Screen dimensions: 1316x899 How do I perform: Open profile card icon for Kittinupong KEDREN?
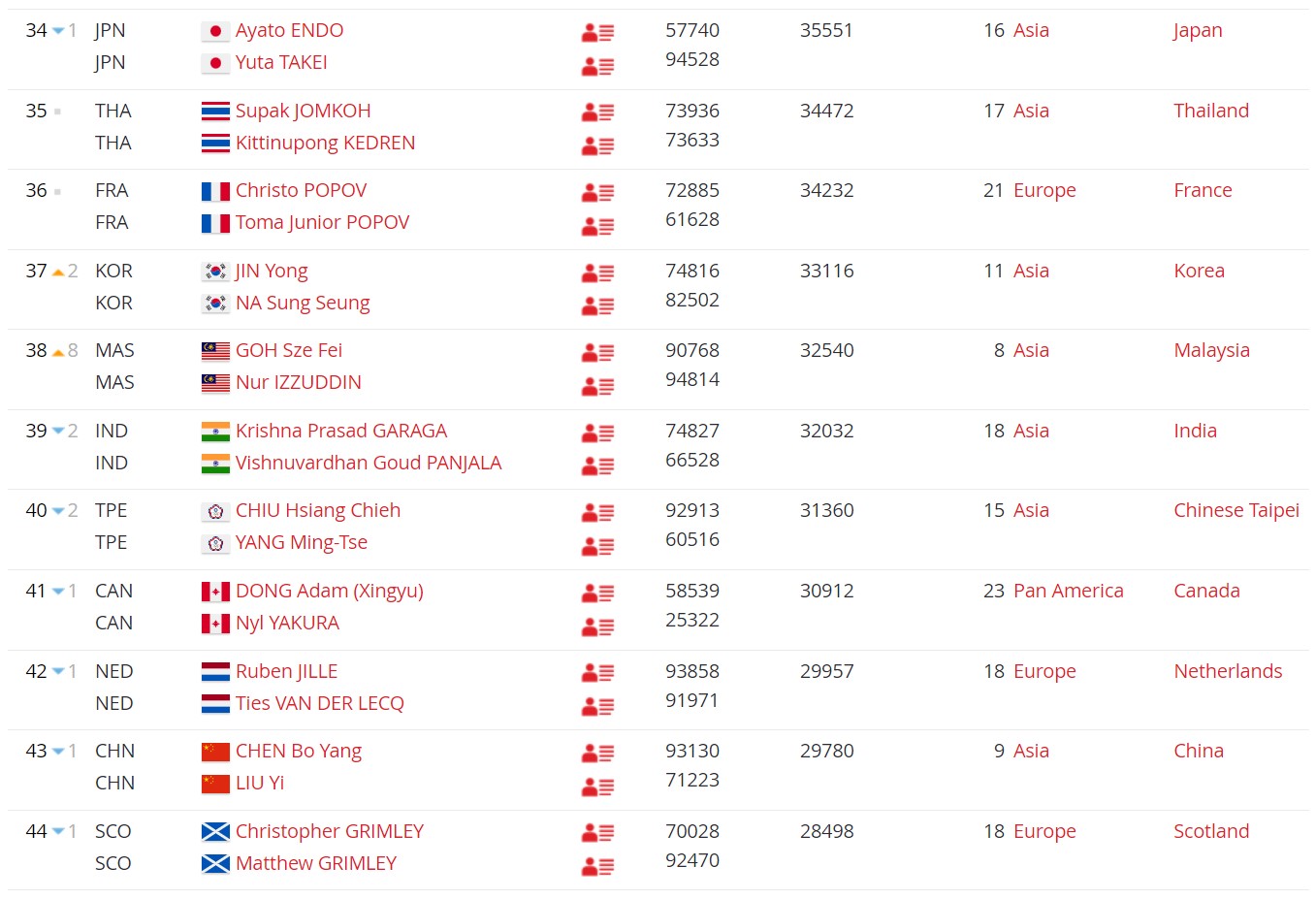click(597, 145)
